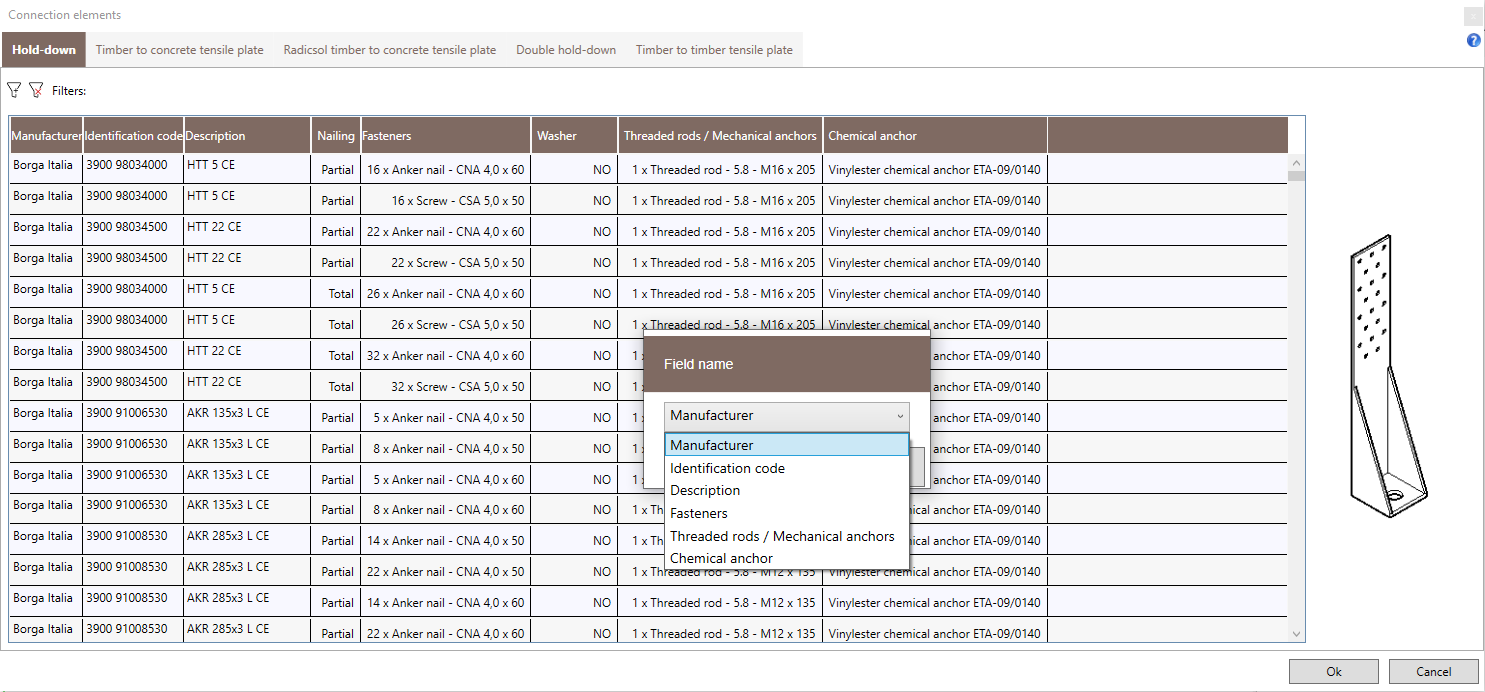
Task: Click the Field name popup title bar
Action: [787, 364]
